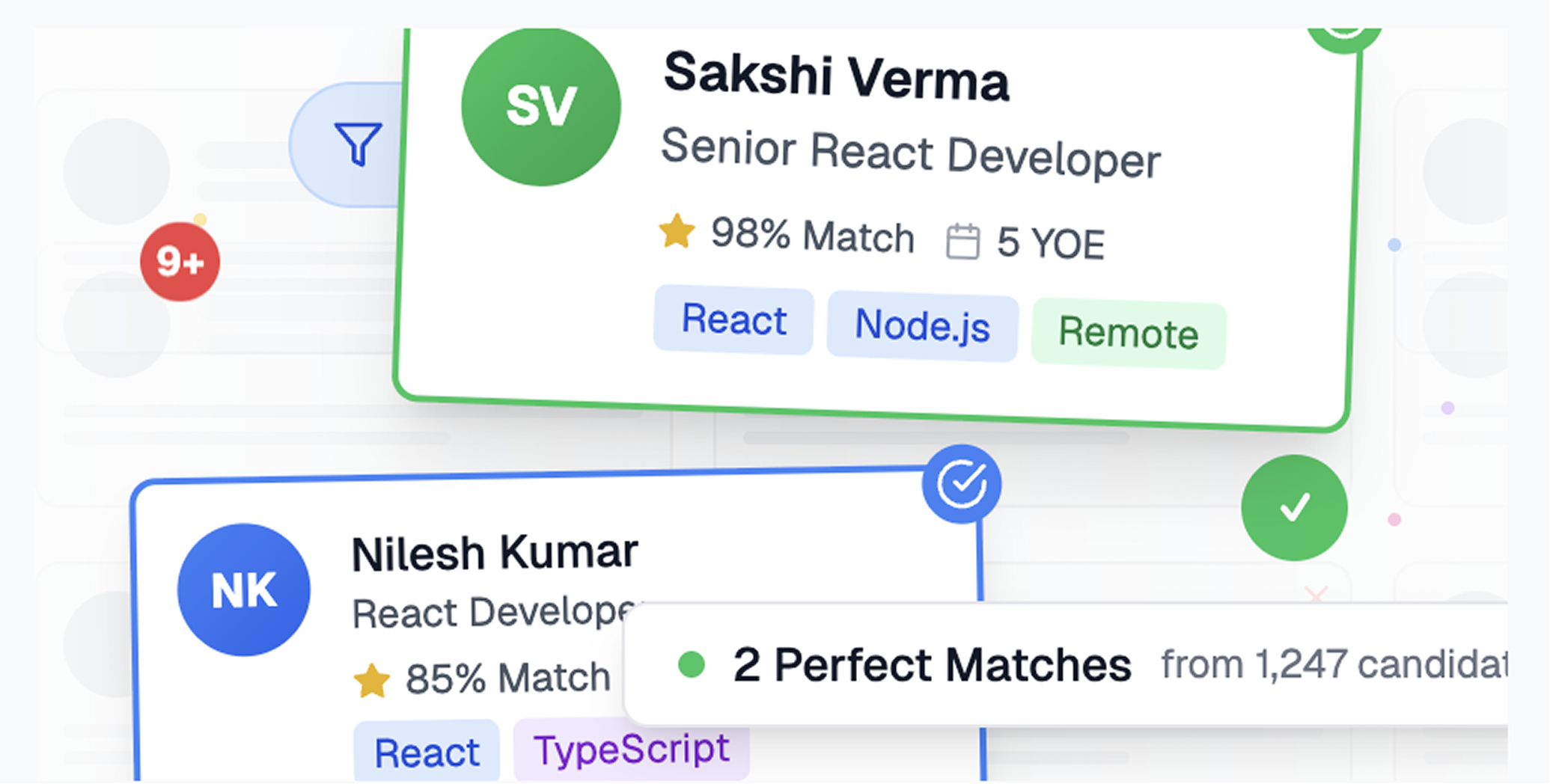This screenshot has width=1550, height=784.
Task: Click the green dot beside 2 Perfect Matches
Action: coord(692,664)
